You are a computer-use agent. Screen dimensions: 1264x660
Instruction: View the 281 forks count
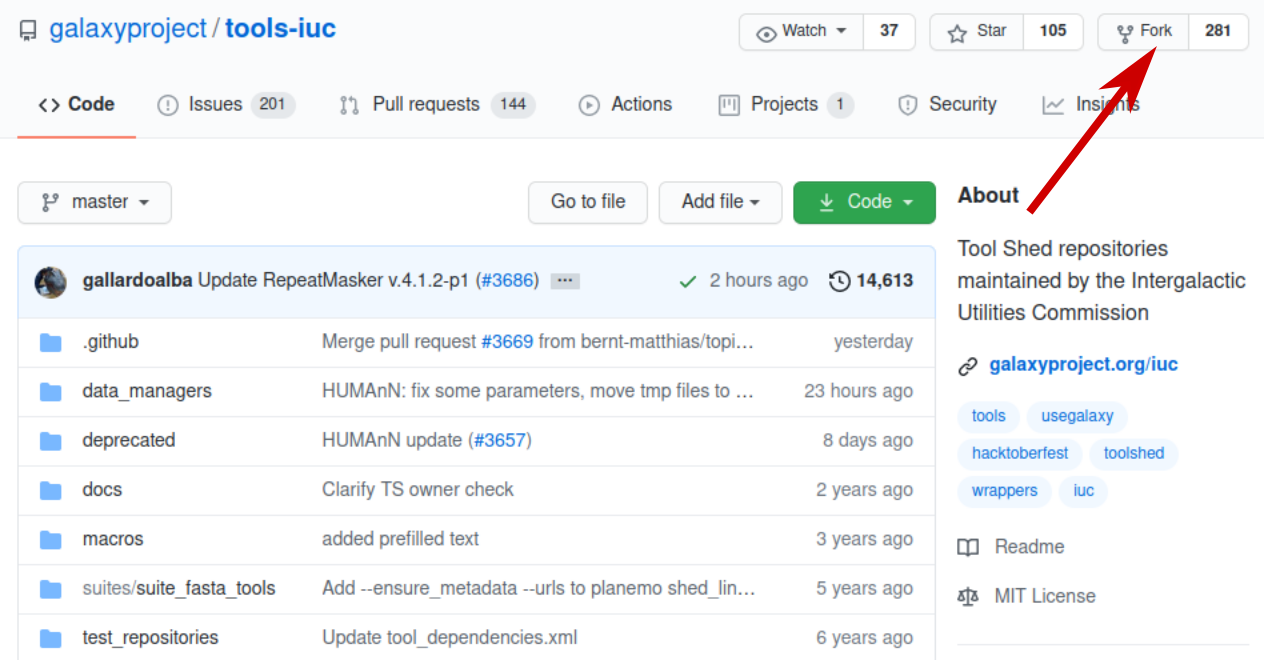(1218, 32)
